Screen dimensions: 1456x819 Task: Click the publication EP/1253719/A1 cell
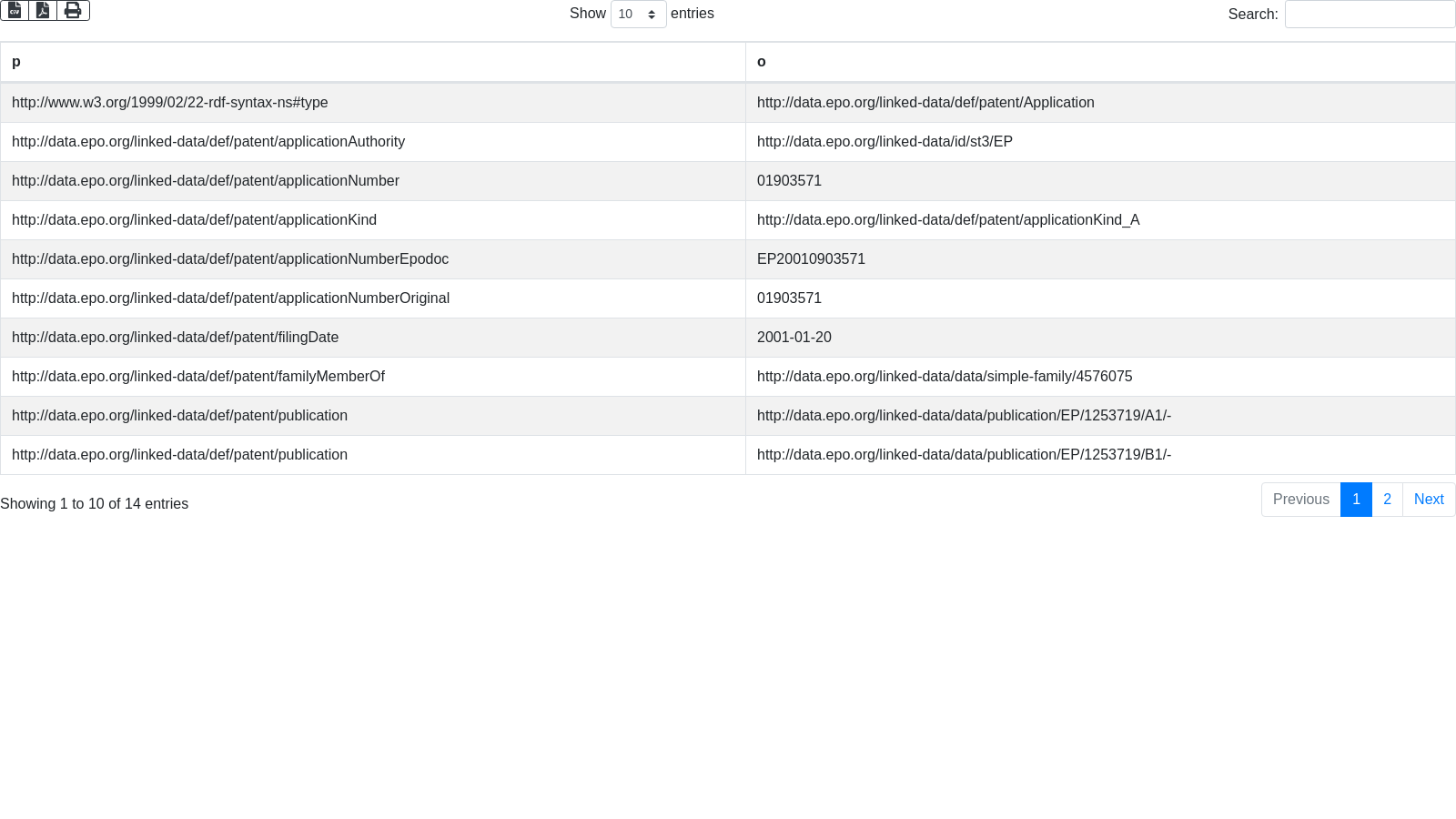[964, 416]
